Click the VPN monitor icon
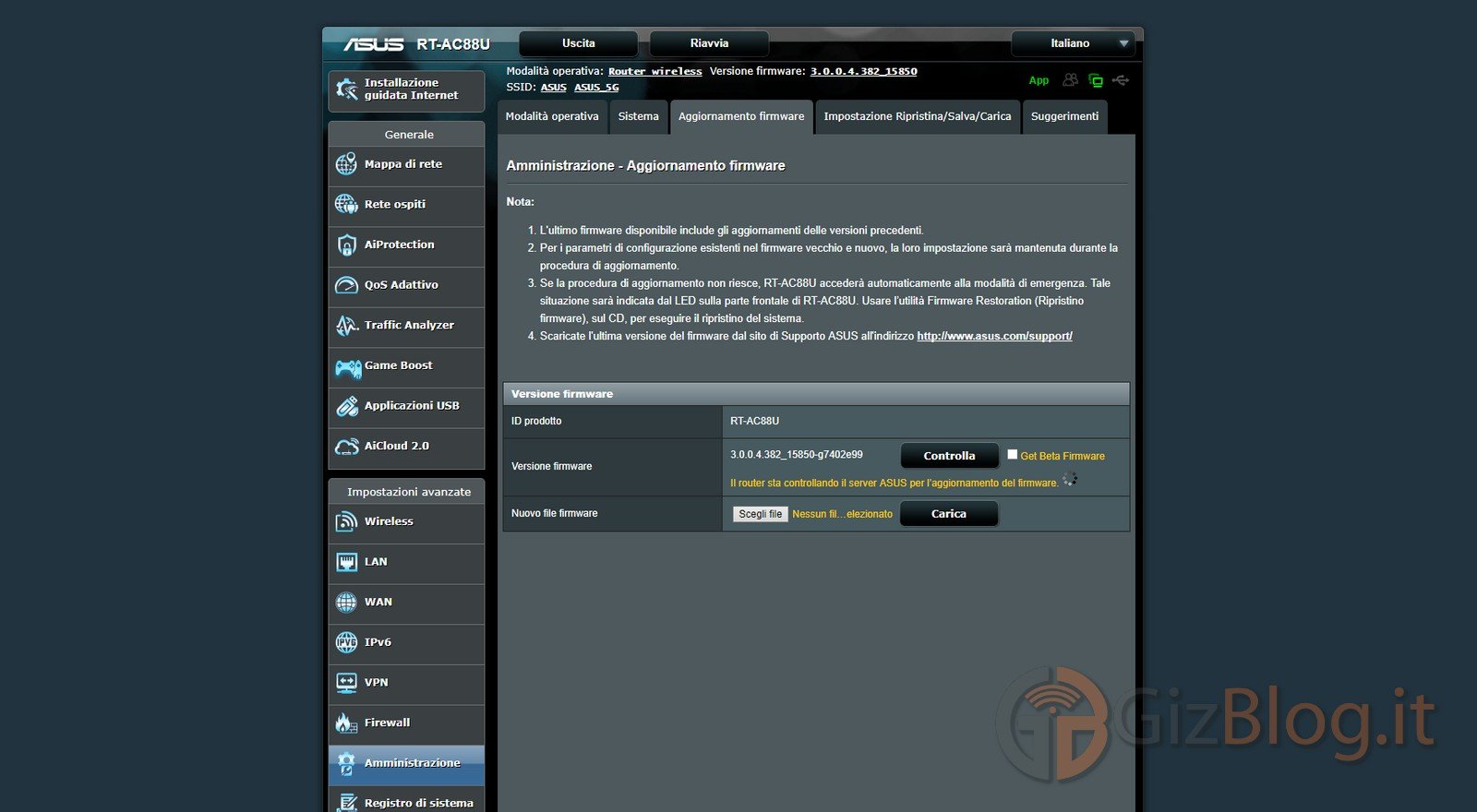Image resolution: width=1477 pixels, height=812 pixels. [x=346, y=683]
